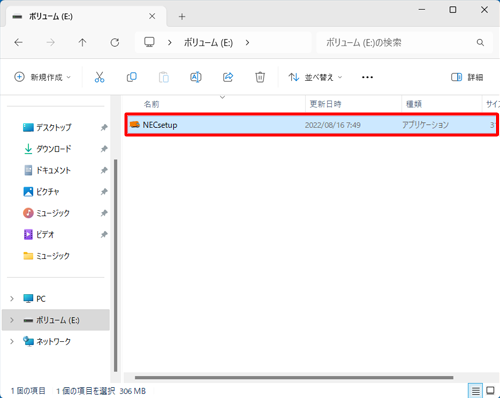This screenshot has width=500, height=398.
Task: Share the selected file
Action: (228, 77)
